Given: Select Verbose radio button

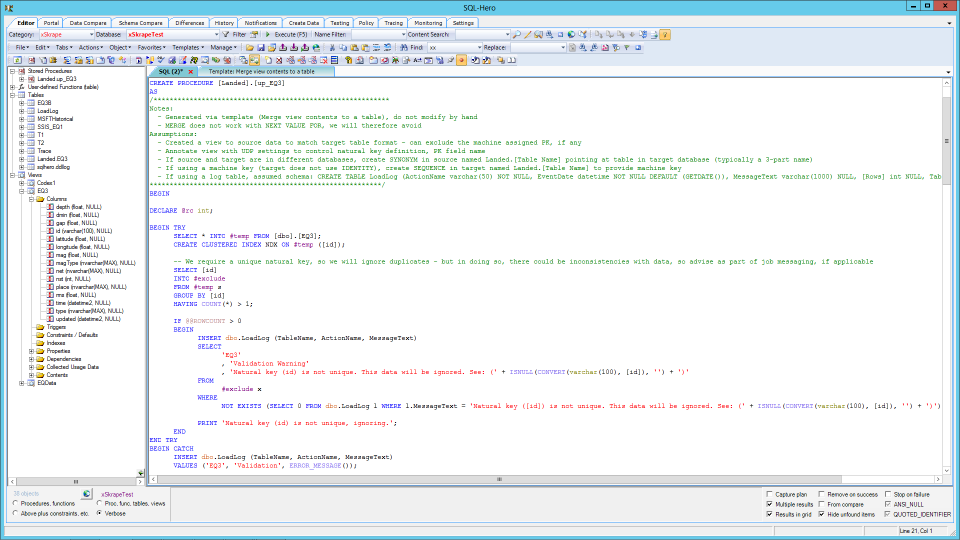Looking at the screenshot, I should 99,513.
